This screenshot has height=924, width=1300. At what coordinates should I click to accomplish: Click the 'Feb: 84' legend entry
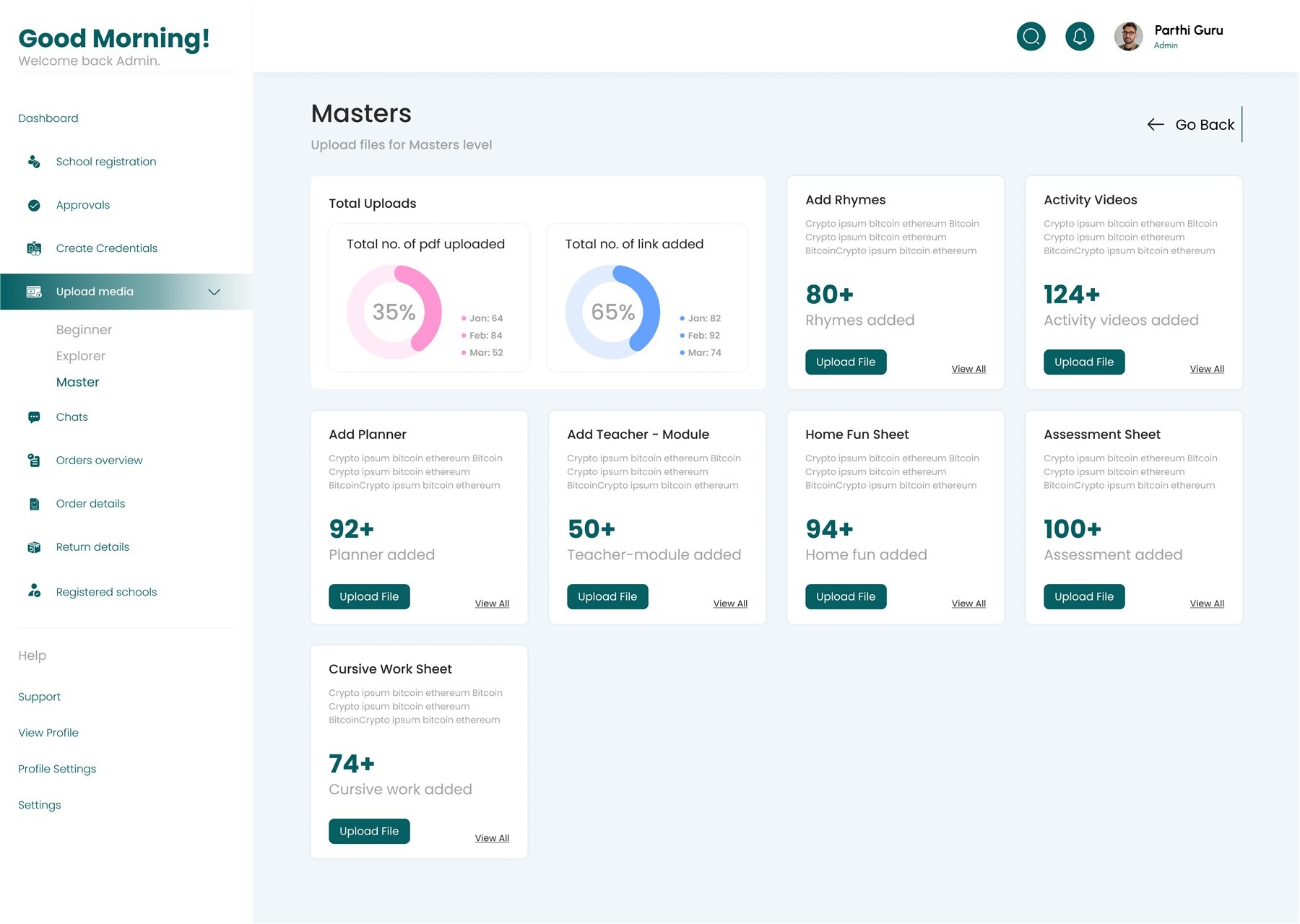click(x=482, y=336)
